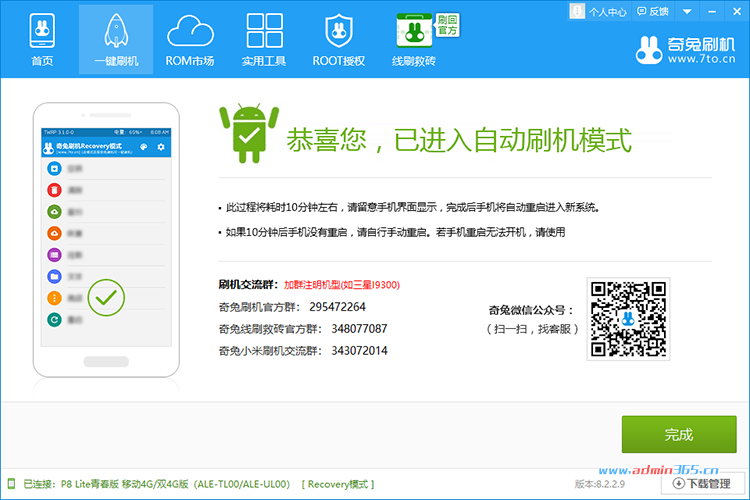The height and width of the screenshot is (500, 750).
Task: Click the teal reboot icon in phone preview
Action: pos(55,320)
